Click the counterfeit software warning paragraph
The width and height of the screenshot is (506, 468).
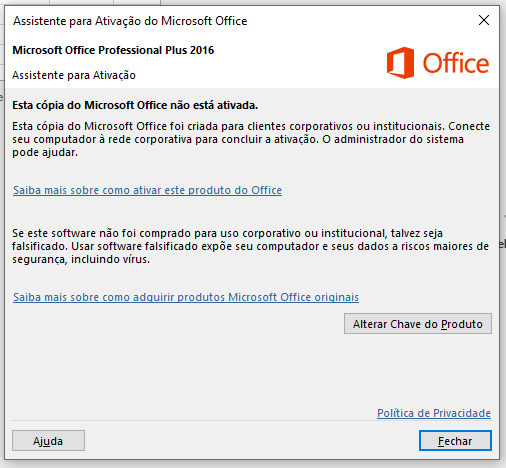point(250,246)
